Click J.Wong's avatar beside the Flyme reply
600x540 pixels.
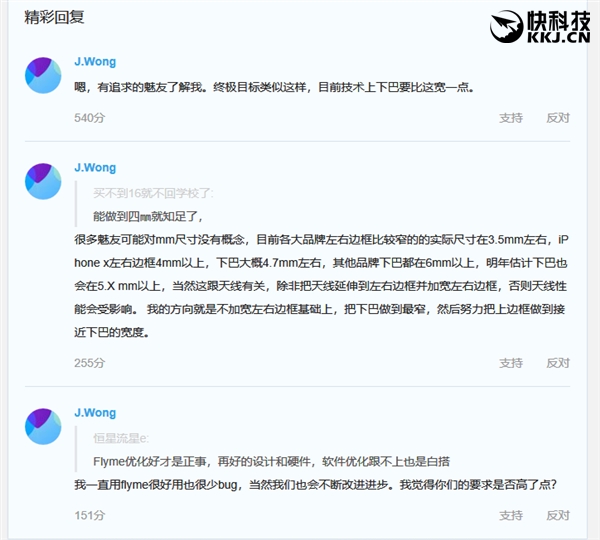pos(43,426)
